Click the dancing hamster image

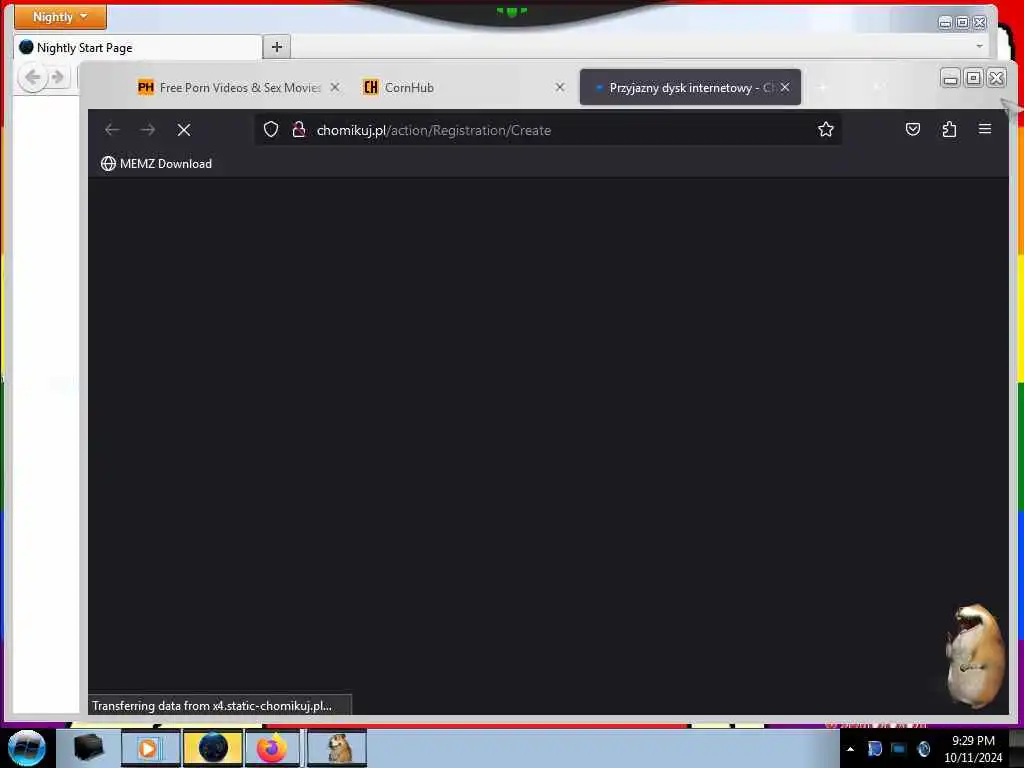tap(975, 656)
